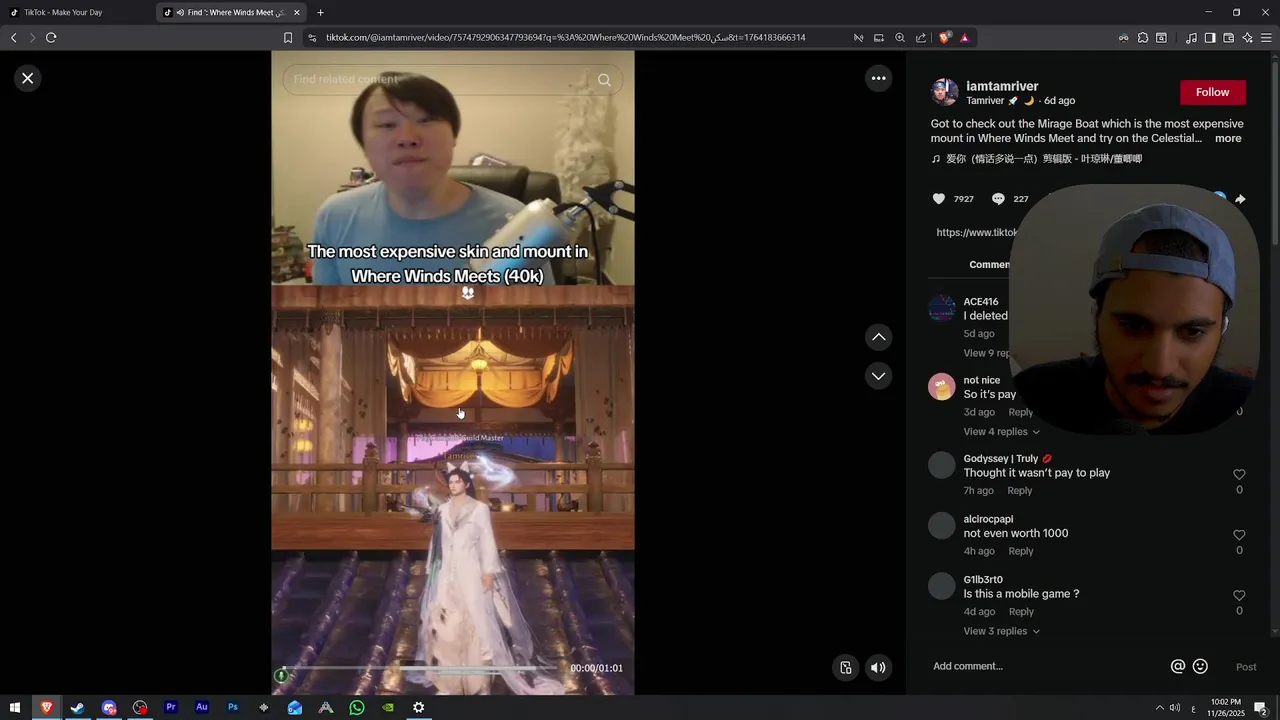Bookmark this page with bookmark icon

tap(288, 37)
